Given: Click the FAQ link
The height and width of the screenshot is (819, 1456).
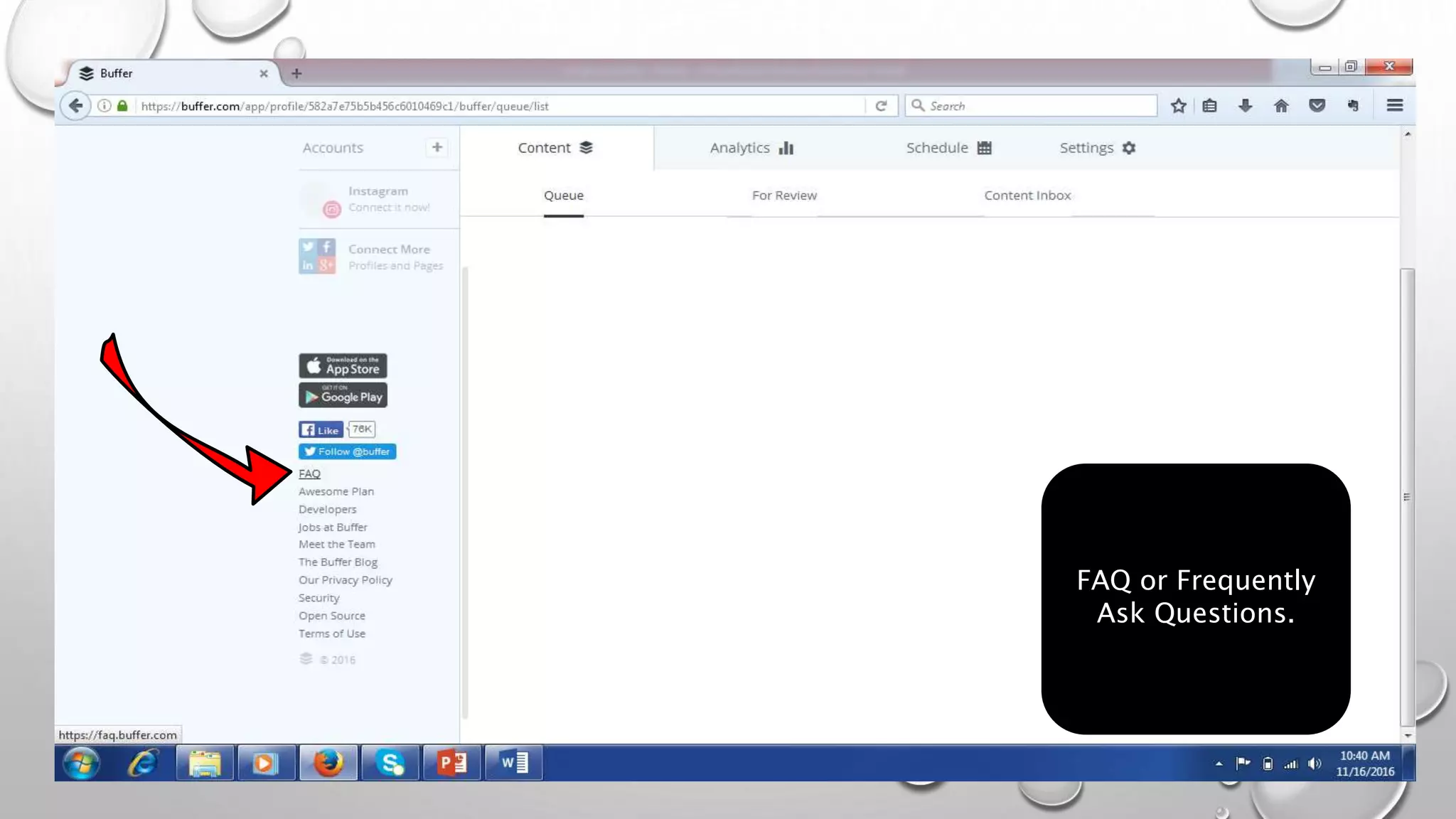Looking at the screenshot, I should 309,473.
